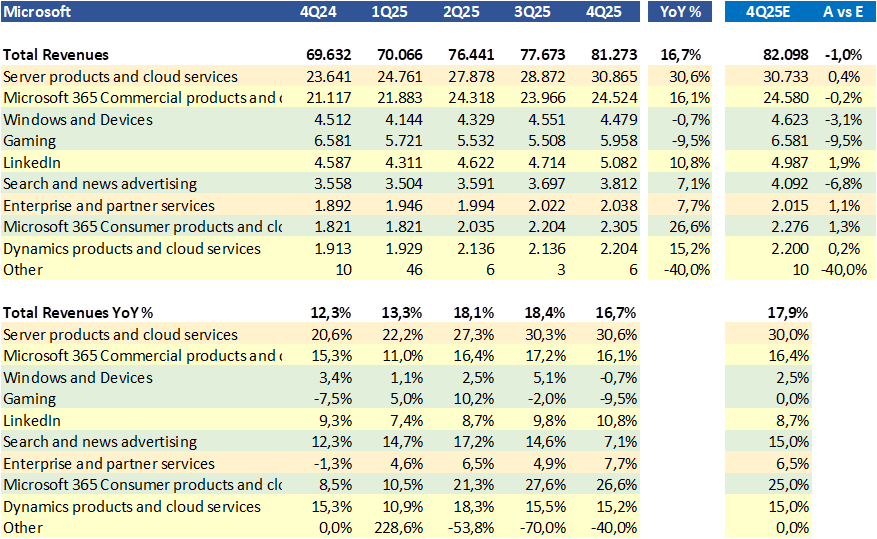This screenshot has width=877, height=539.
Task: Select the Search advertising cell 3.812
Action: click(x=619, y=184)
